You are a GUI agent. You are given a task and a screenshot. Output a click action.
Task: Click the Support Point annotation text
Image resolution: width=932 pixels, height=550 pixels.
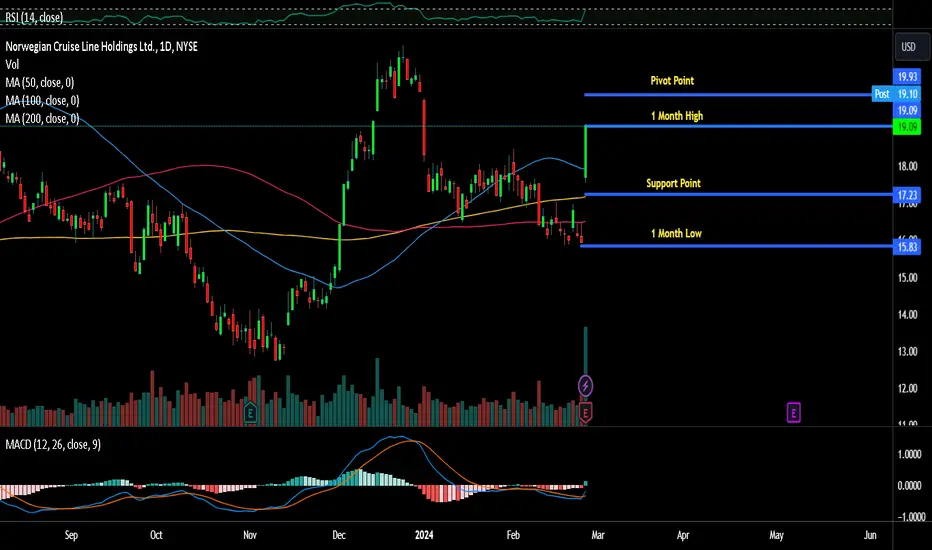point(673,183)
